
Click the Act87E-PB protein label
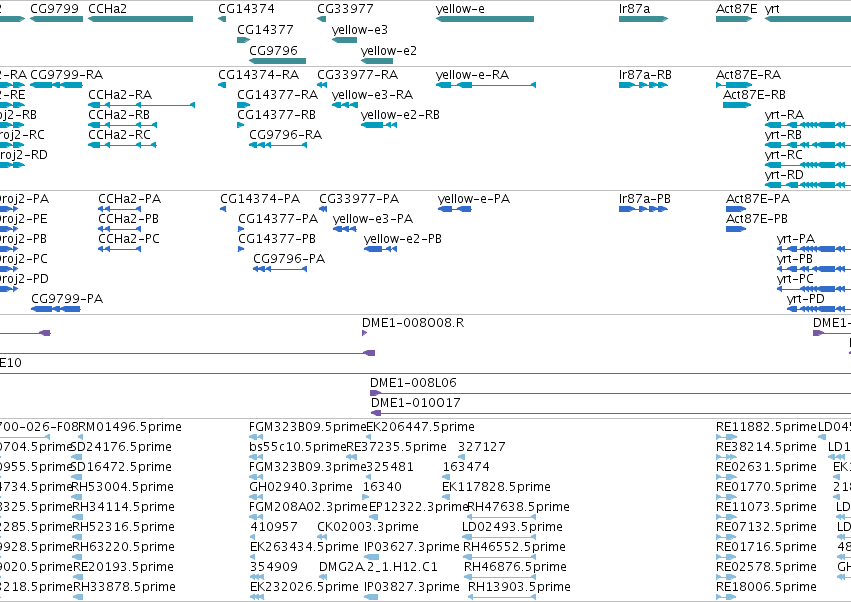pos(757,219)
